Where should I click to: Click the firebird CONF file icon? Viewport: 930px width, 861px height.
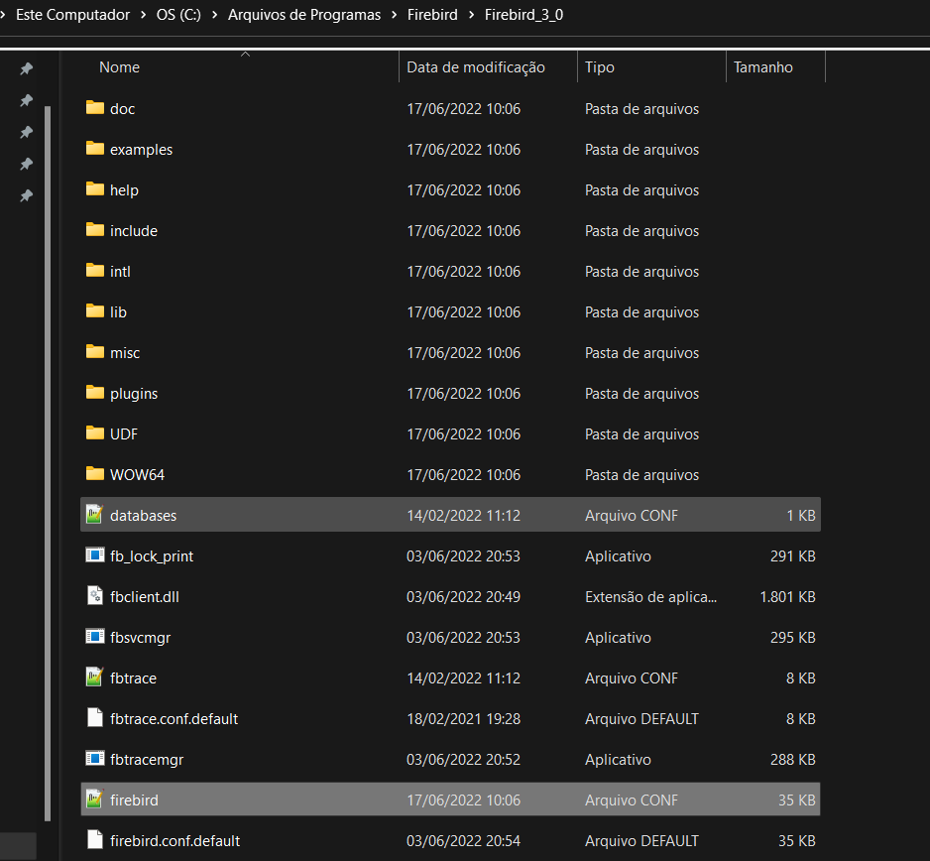[95, 799]
